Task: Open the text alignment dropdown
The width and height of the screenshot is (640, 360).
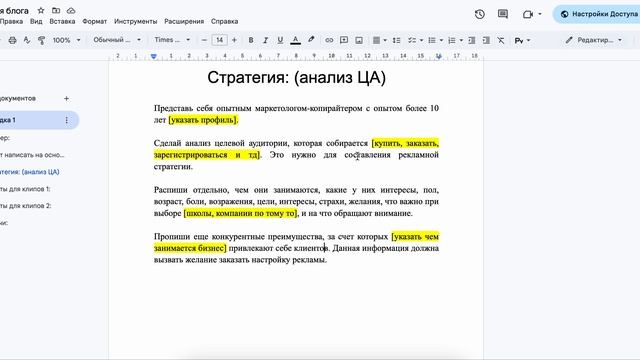Action: pyautogui.click(x=379, y=40)
